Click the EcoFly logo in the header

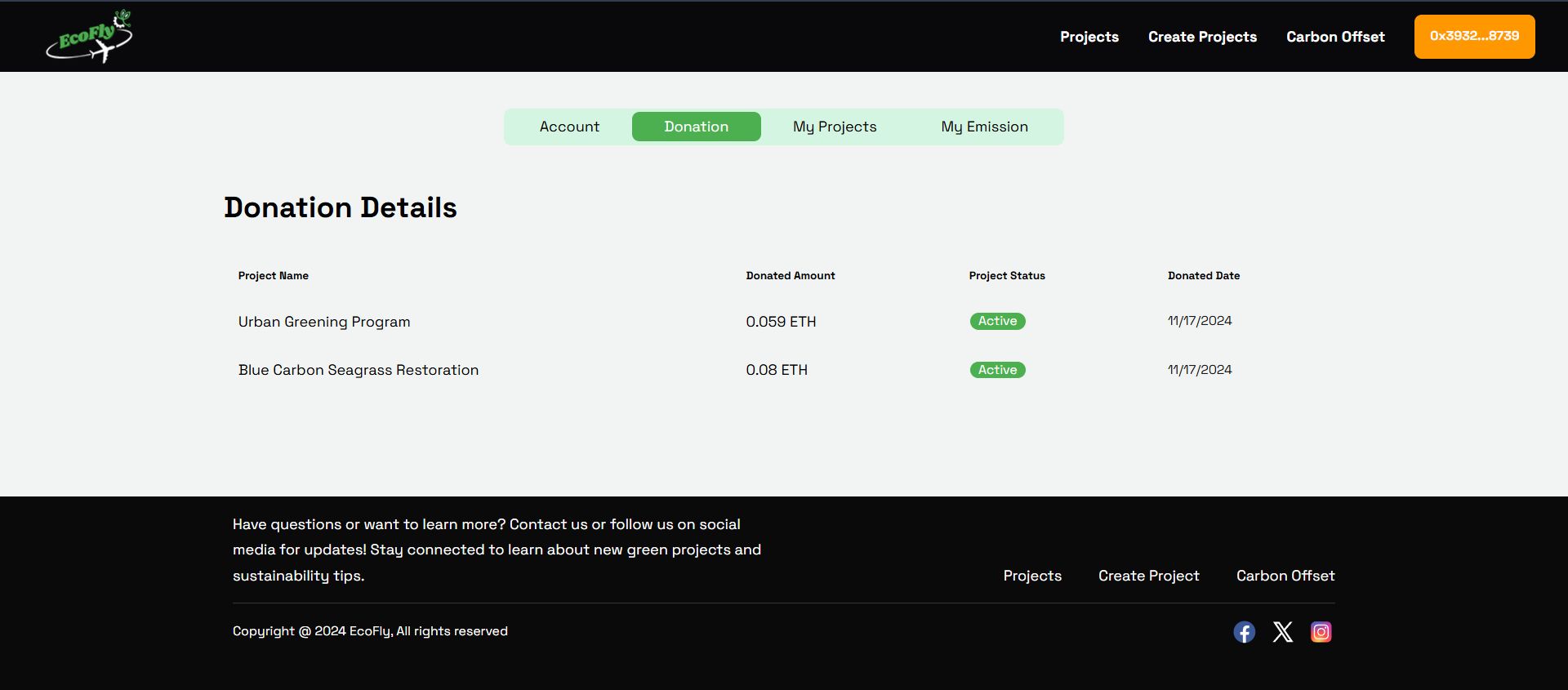pyautogui.click(x=89, y=37)
